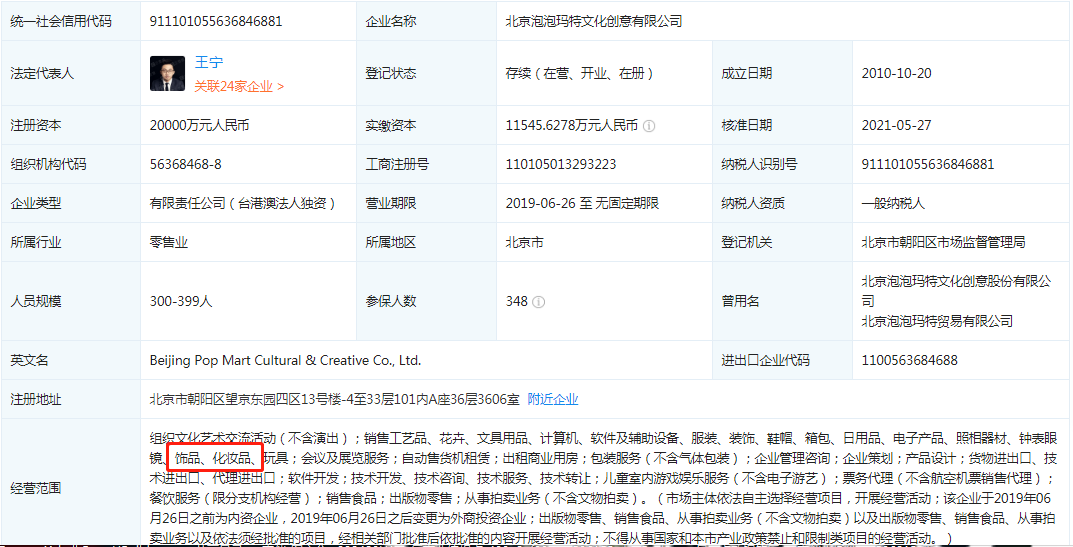The width and height of the screenshot is (1073, 547).
Task: Select industry value 零售业
Action: click(168, 242)
